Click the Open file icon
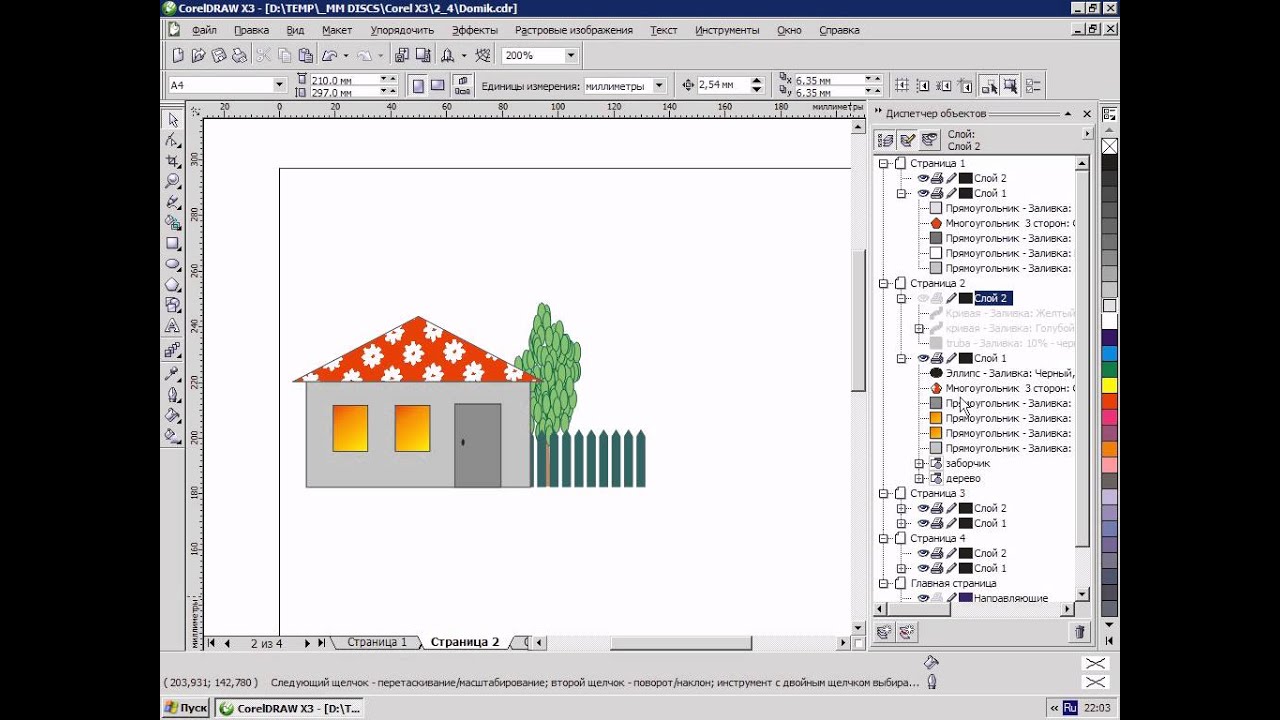 coord(198,56)
